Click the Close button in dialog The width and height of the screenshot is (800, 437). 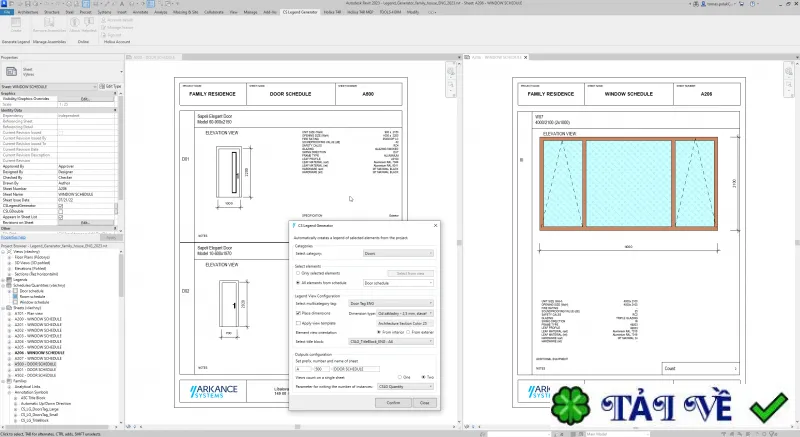pyautogui.click(x=424, y=403)
